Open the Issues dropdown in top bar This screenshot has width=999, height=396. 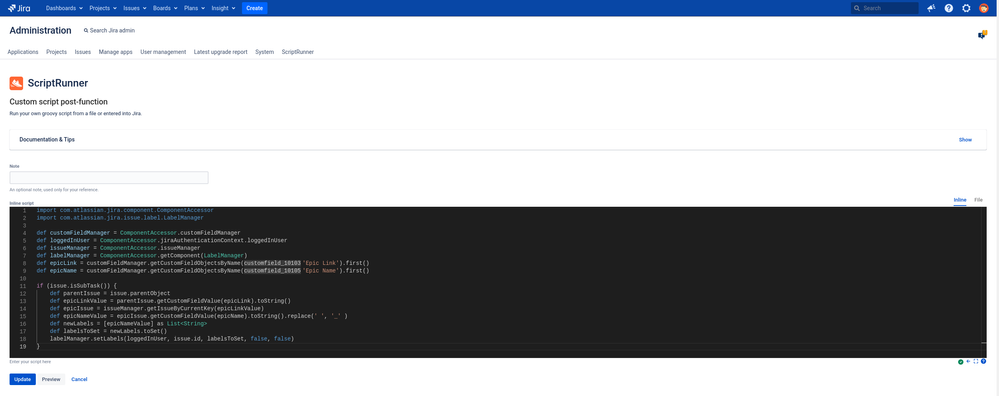134,8
